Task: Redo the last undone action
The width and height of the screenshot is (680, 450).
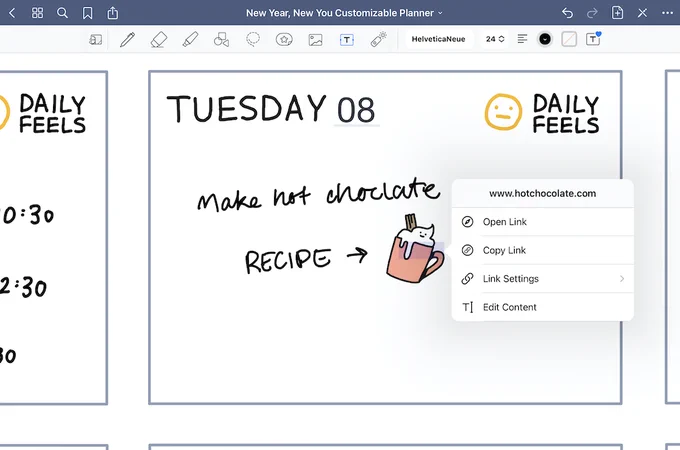Action: click(x=592, y=13)
